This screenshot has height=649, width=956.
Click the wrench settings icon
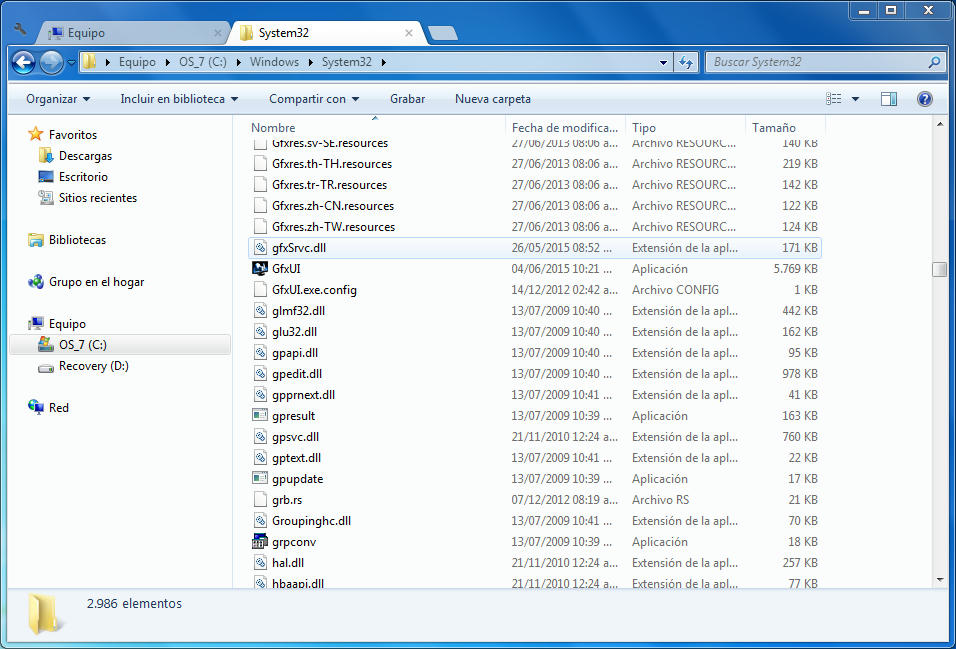(20, 29)
